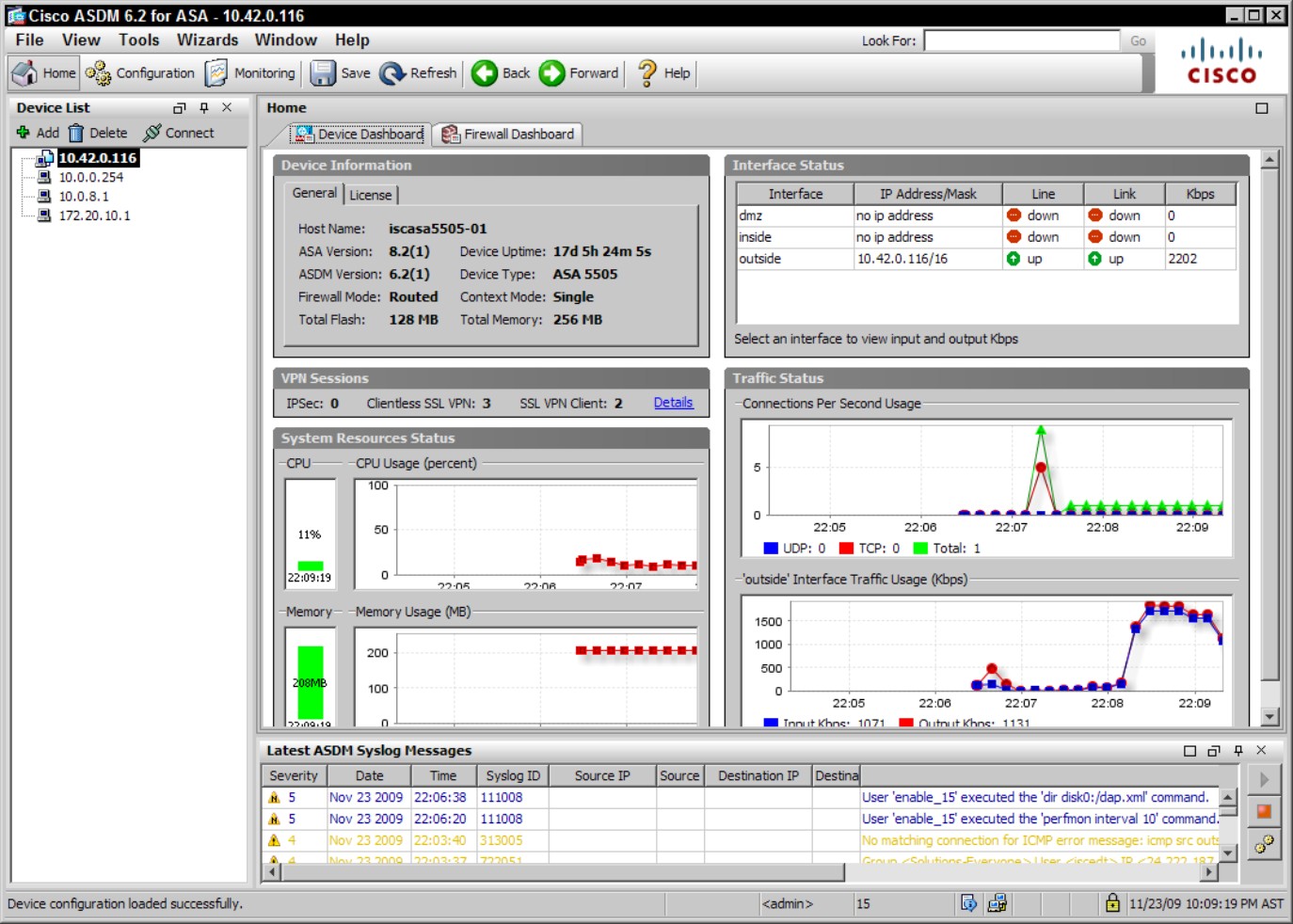Select device 10.0.8.1 in list

coord(84,196)
